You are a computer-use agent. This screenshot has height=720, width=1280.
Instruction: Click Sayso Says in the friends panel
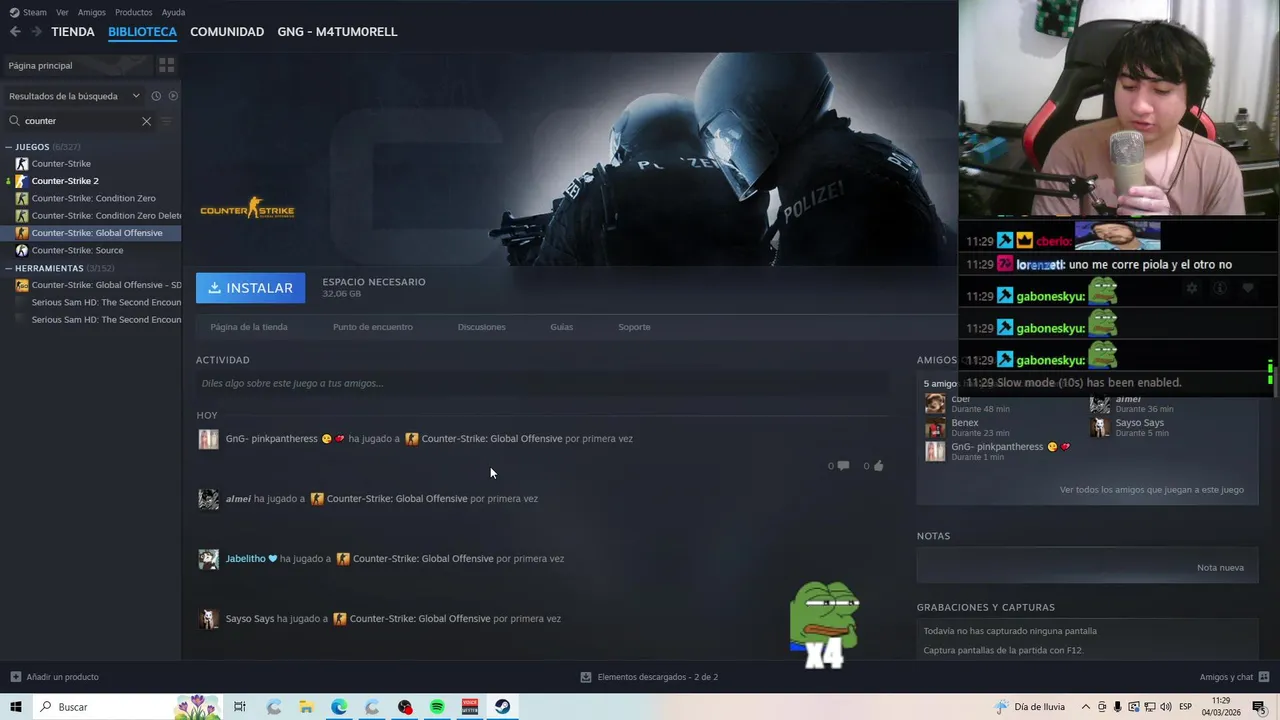point(1139,423)
